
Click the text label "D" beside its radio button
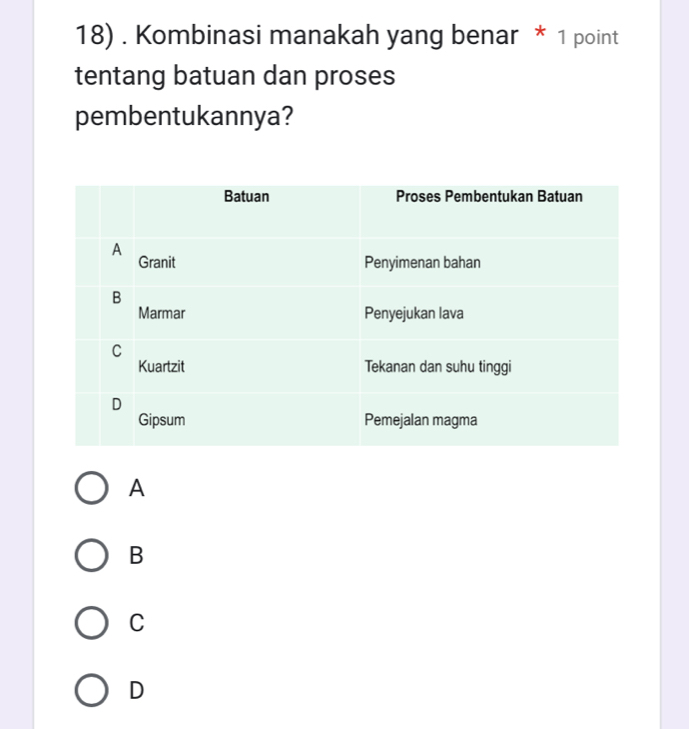(137, 690)
